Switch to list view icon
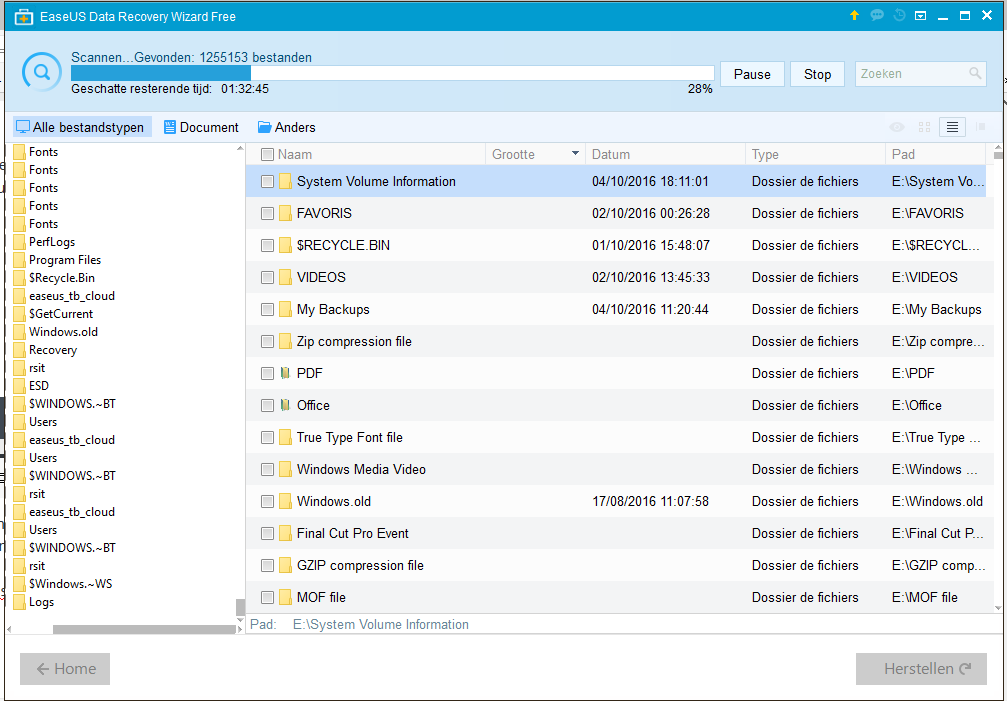 (x=952, y=127)
